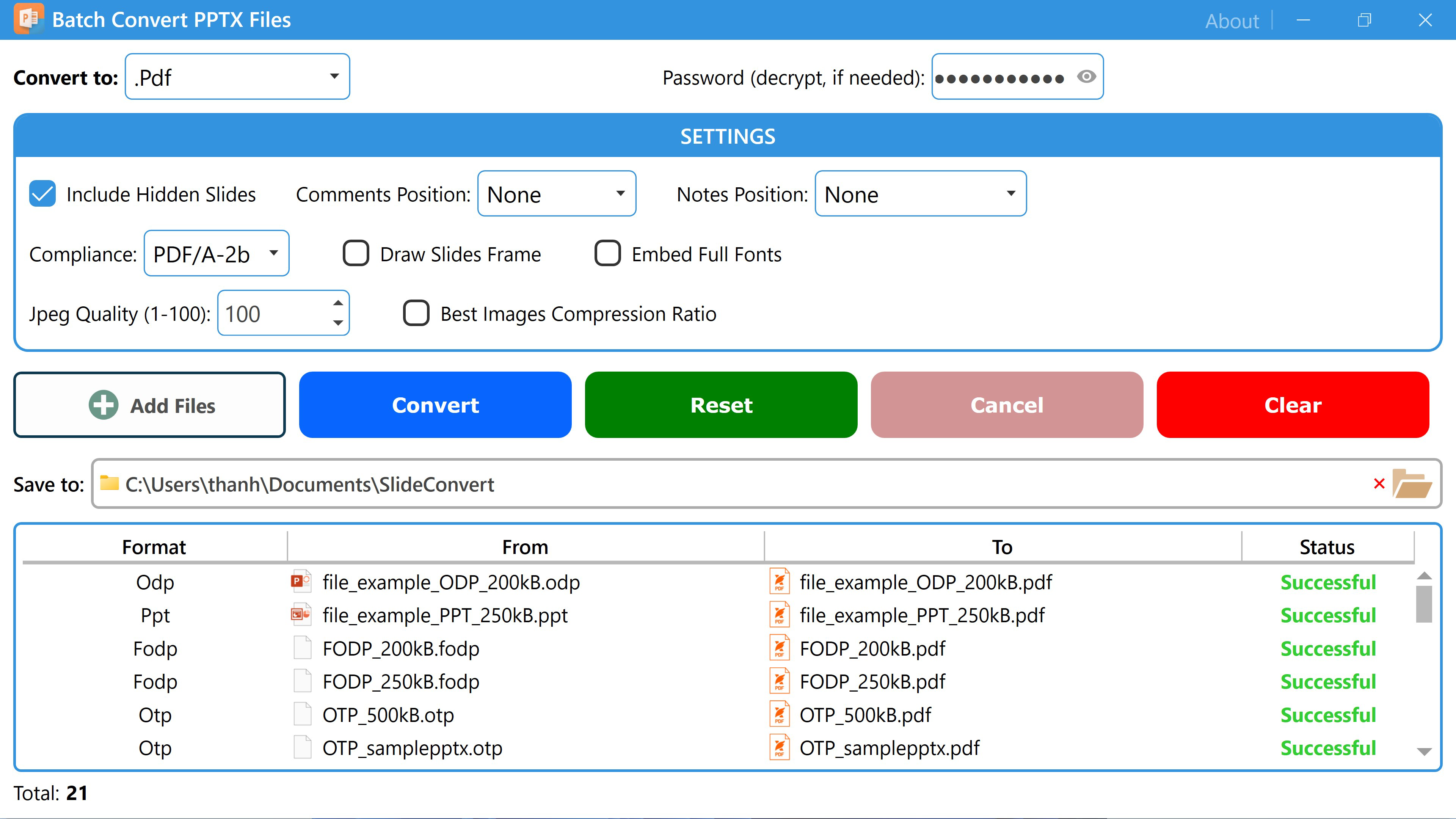Enable Draw Slides Frame checkbox
1456x819 pixels.
(356, 253)
